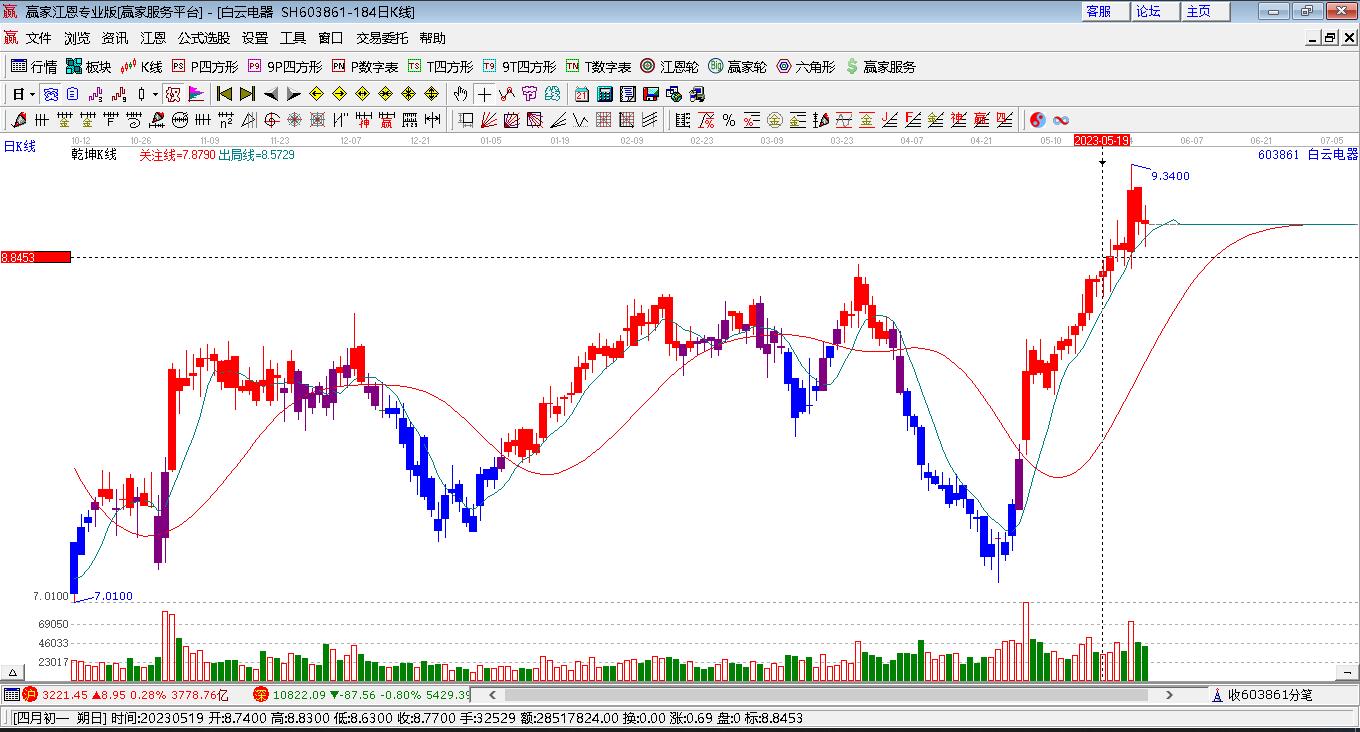This screenshot has height=732, width=1360.
Task: Click the 关注线=7.8790 label
Action: click(176, 155)
